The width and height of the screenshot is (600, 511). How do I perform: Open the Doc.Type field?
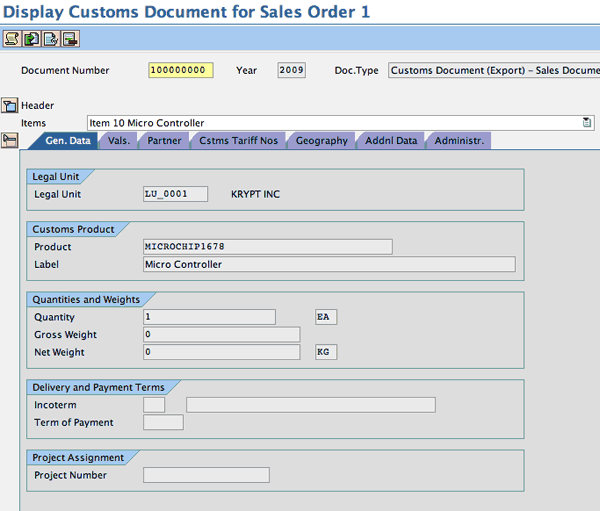click(x=492, y=71)
